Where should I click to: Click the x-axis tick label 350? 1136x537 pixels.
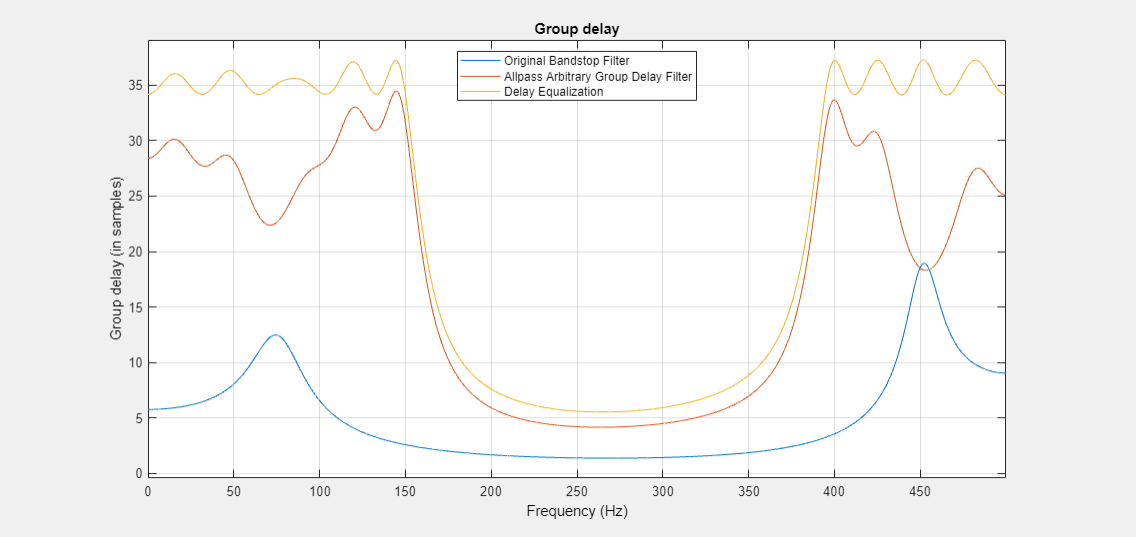point(748,491)
